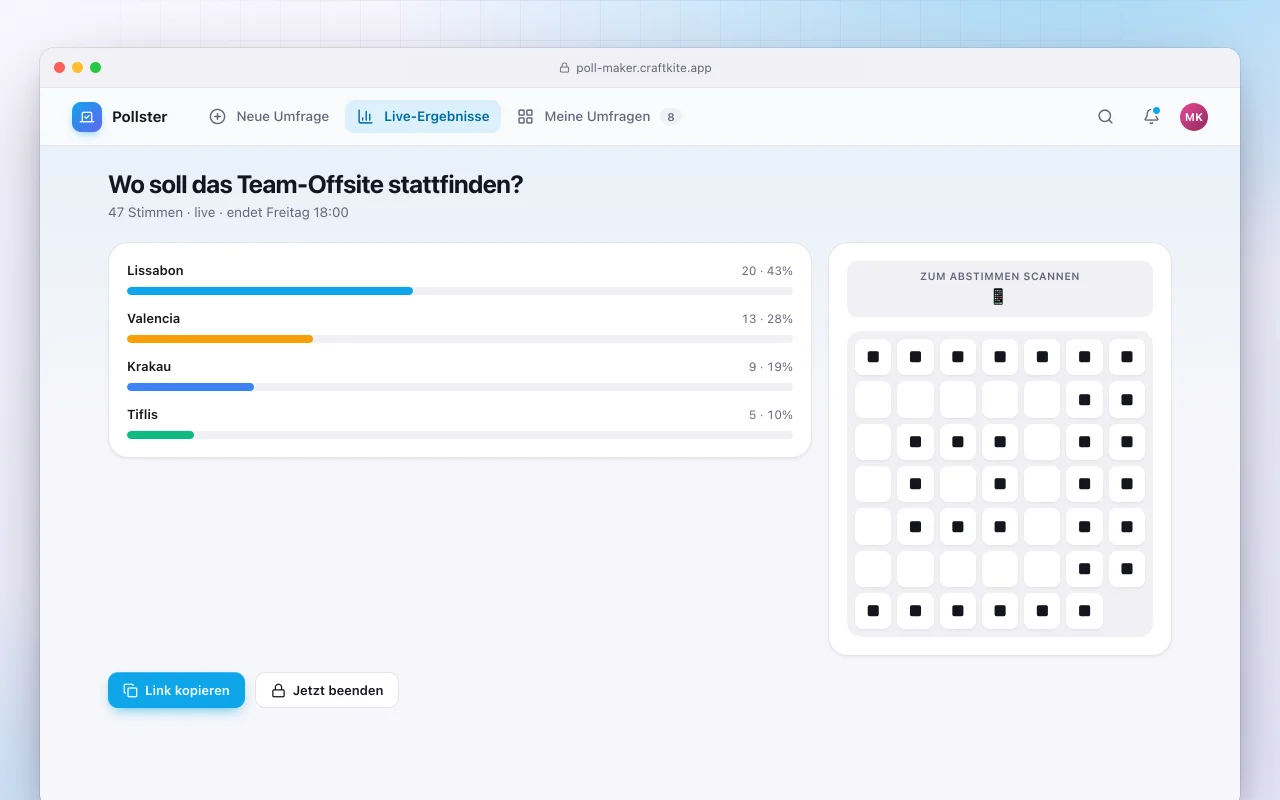
Task: Open notifications bell
Action: (1151, 117)
